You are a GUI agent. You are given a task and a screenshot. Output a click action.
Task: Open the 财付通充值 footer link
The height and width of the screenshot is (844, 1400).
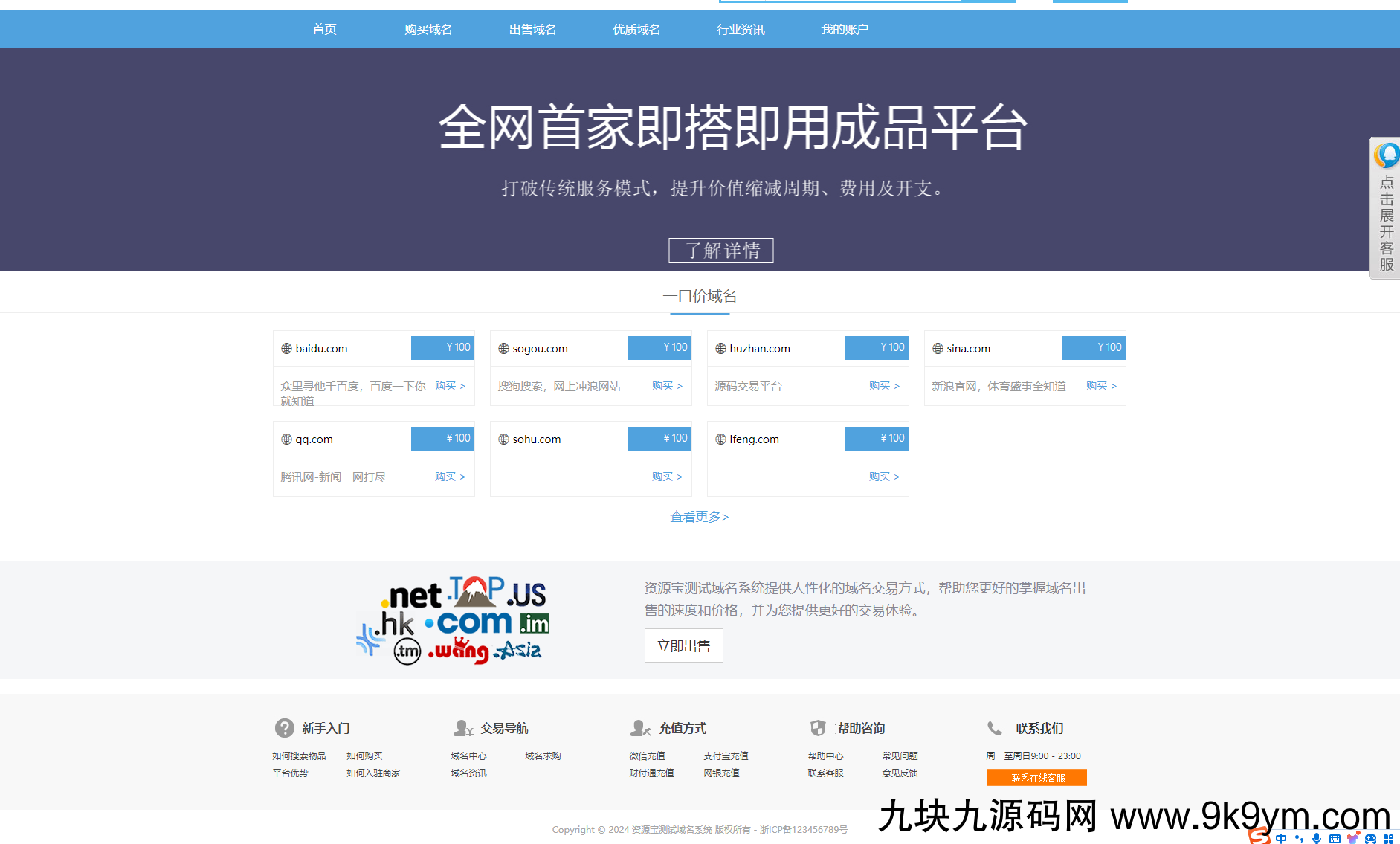pyautogui.click(x=651, y=773)
